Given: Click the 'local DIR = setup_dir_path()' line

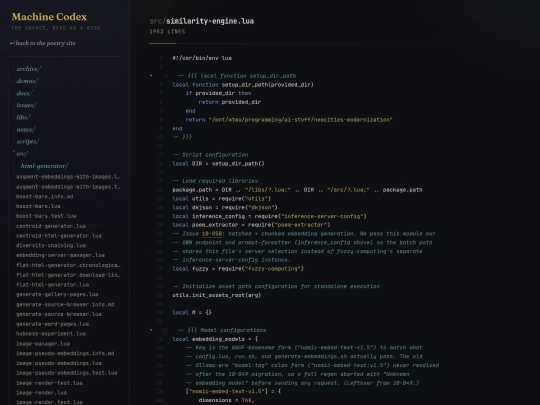Looking at the screenshot, I should tap(218, 164).
